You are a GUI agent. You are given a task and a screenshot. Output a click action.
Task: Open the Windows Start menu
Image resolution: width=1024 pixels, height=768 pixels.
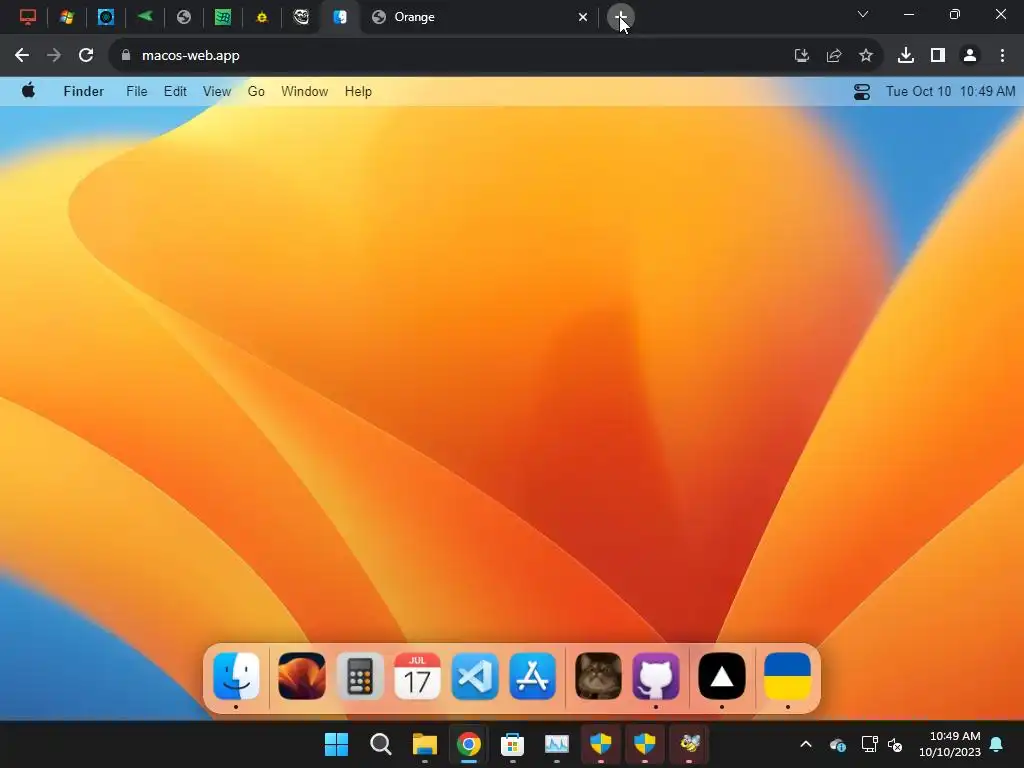click(x=337, y=744)
